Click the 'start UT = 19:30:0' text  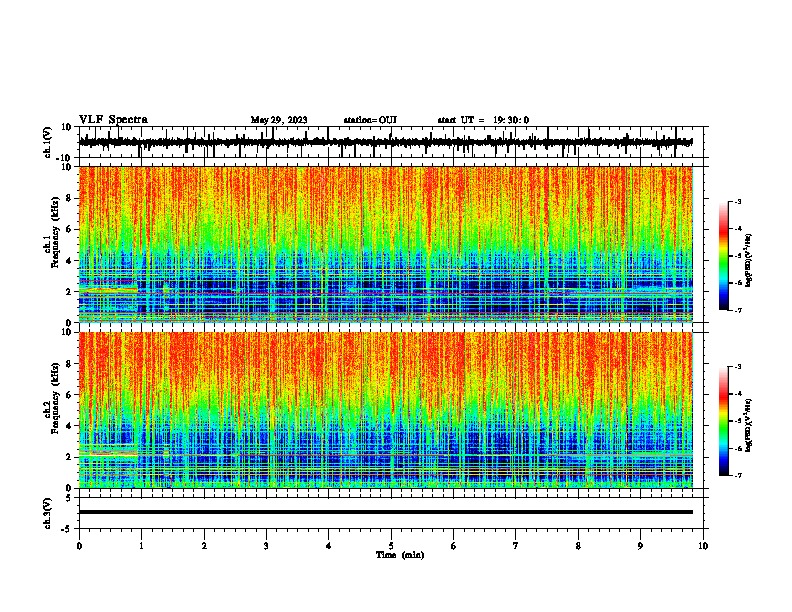(x=483, y=120)
